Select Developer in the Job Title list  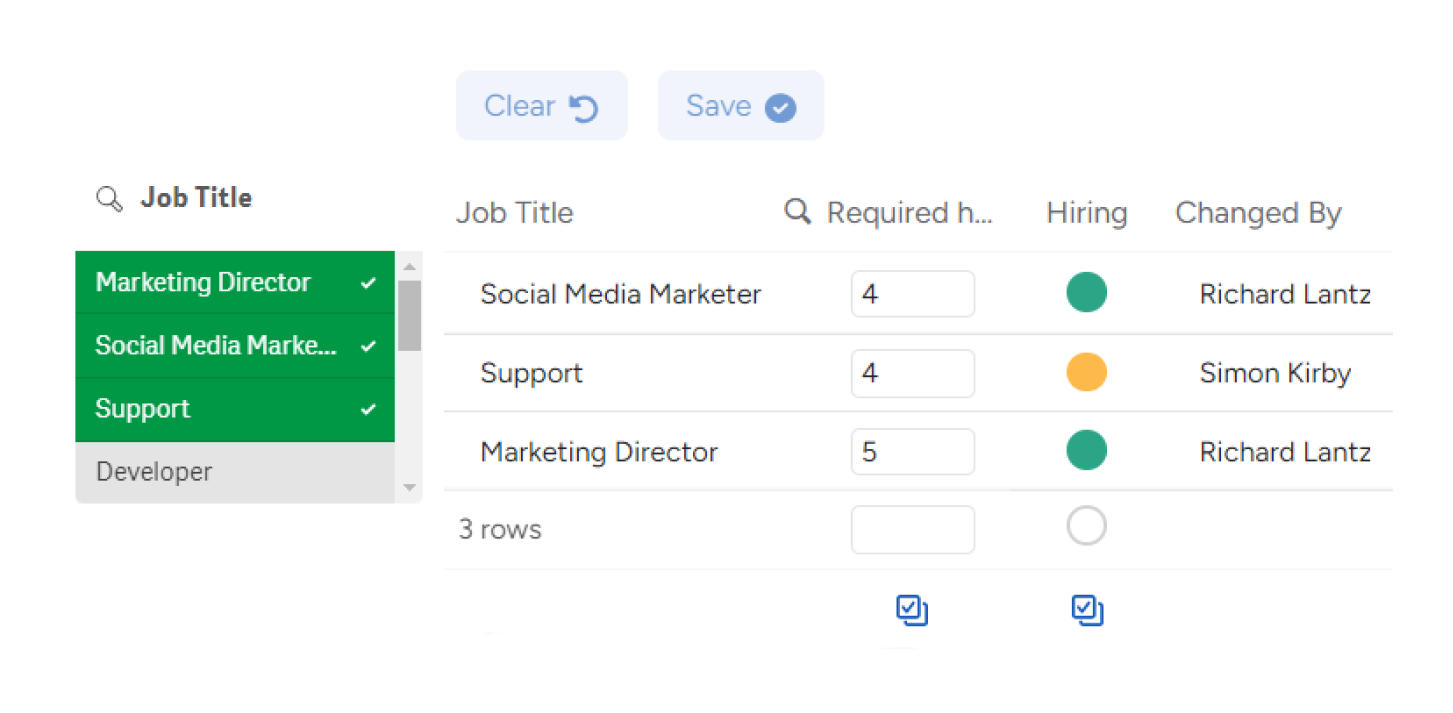point(235,472)
